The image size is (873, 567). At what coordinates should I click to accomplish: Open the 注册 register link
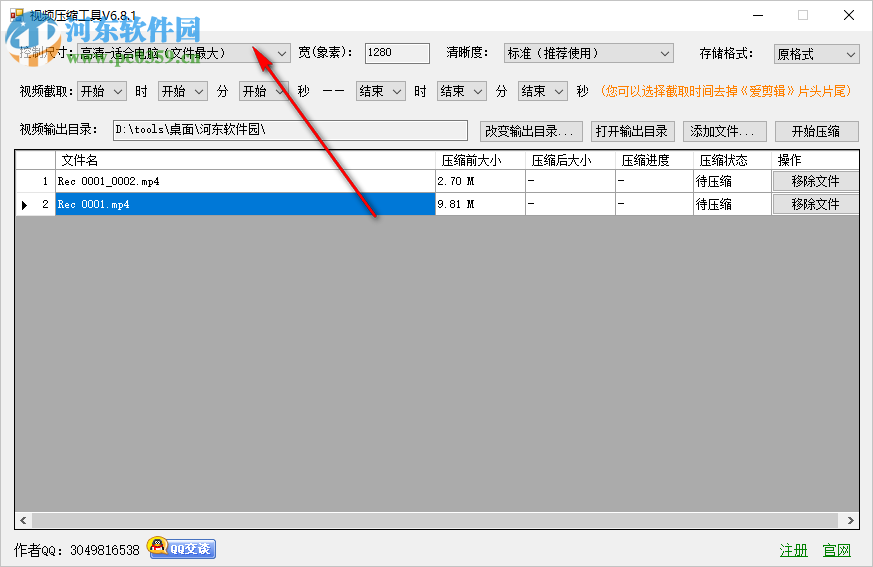point(793,550)
